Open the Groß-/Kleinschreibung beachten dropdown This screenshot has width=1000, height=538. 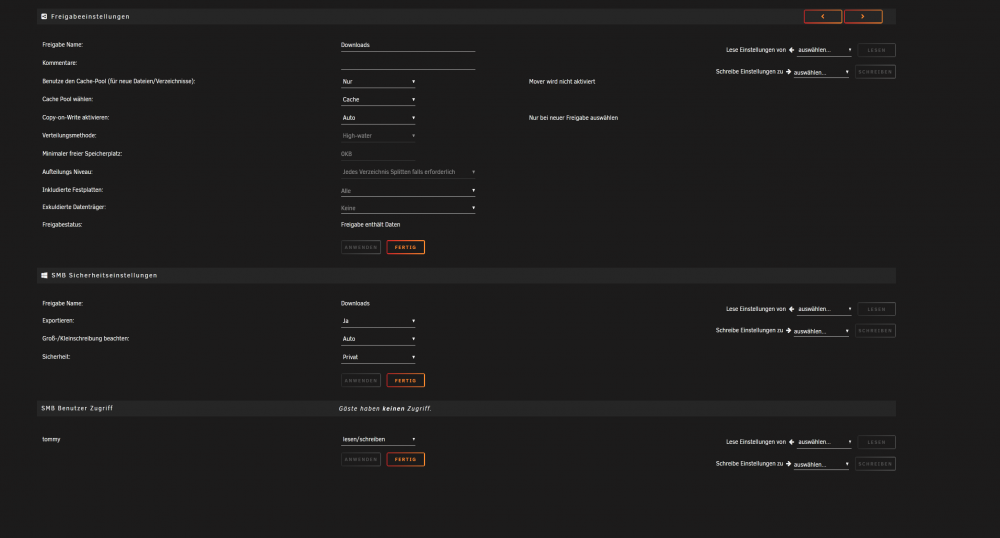378,339
